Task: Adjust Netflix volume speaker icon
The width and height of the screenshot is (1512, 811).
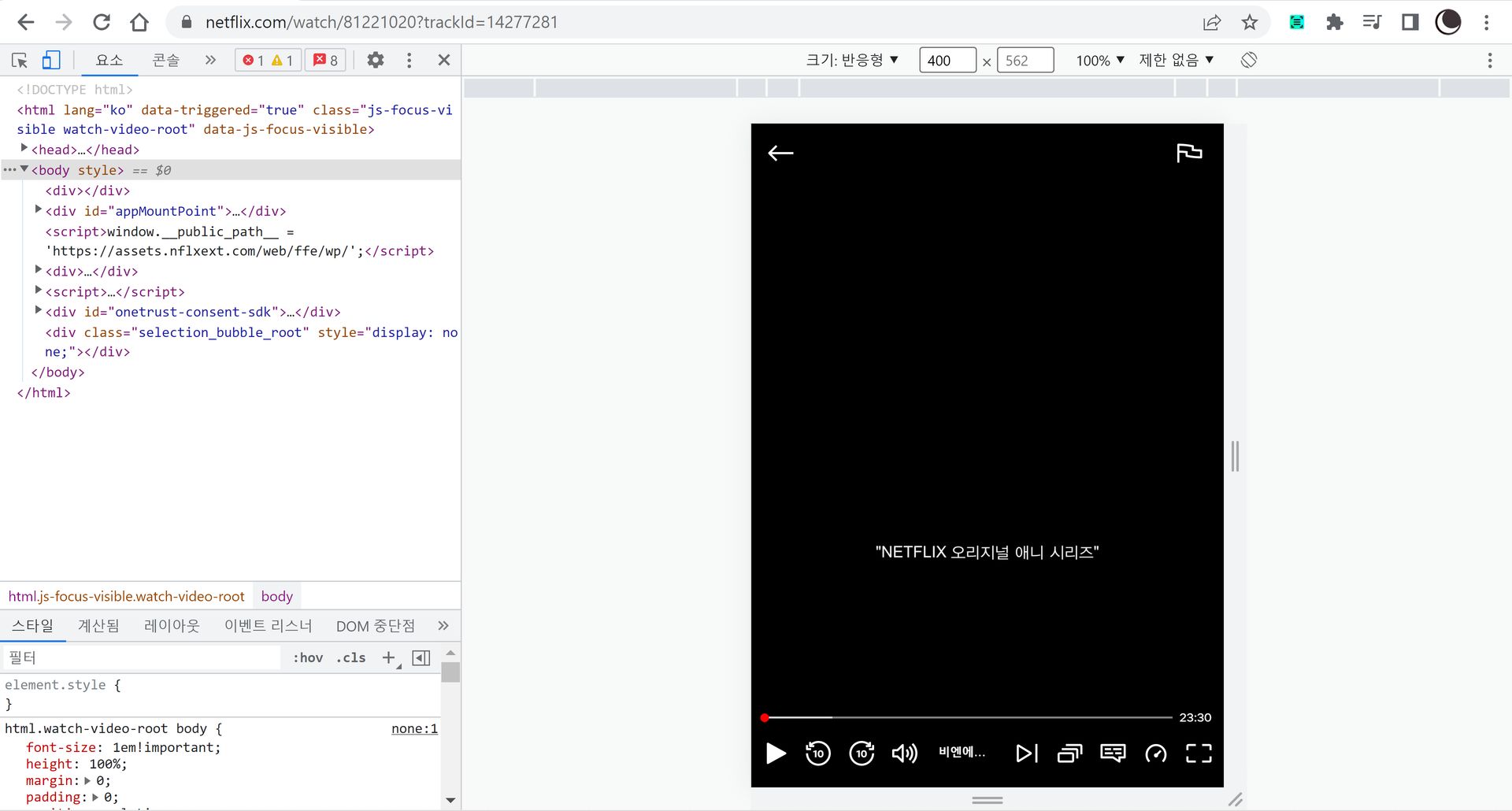Action: pos(904,754)
